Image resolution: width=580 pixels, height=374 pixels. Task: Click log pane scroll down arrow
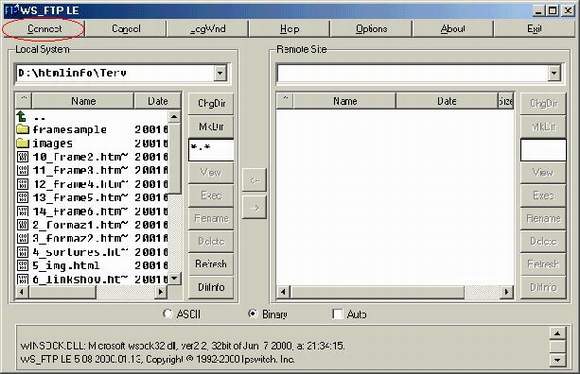coord(557,360)
